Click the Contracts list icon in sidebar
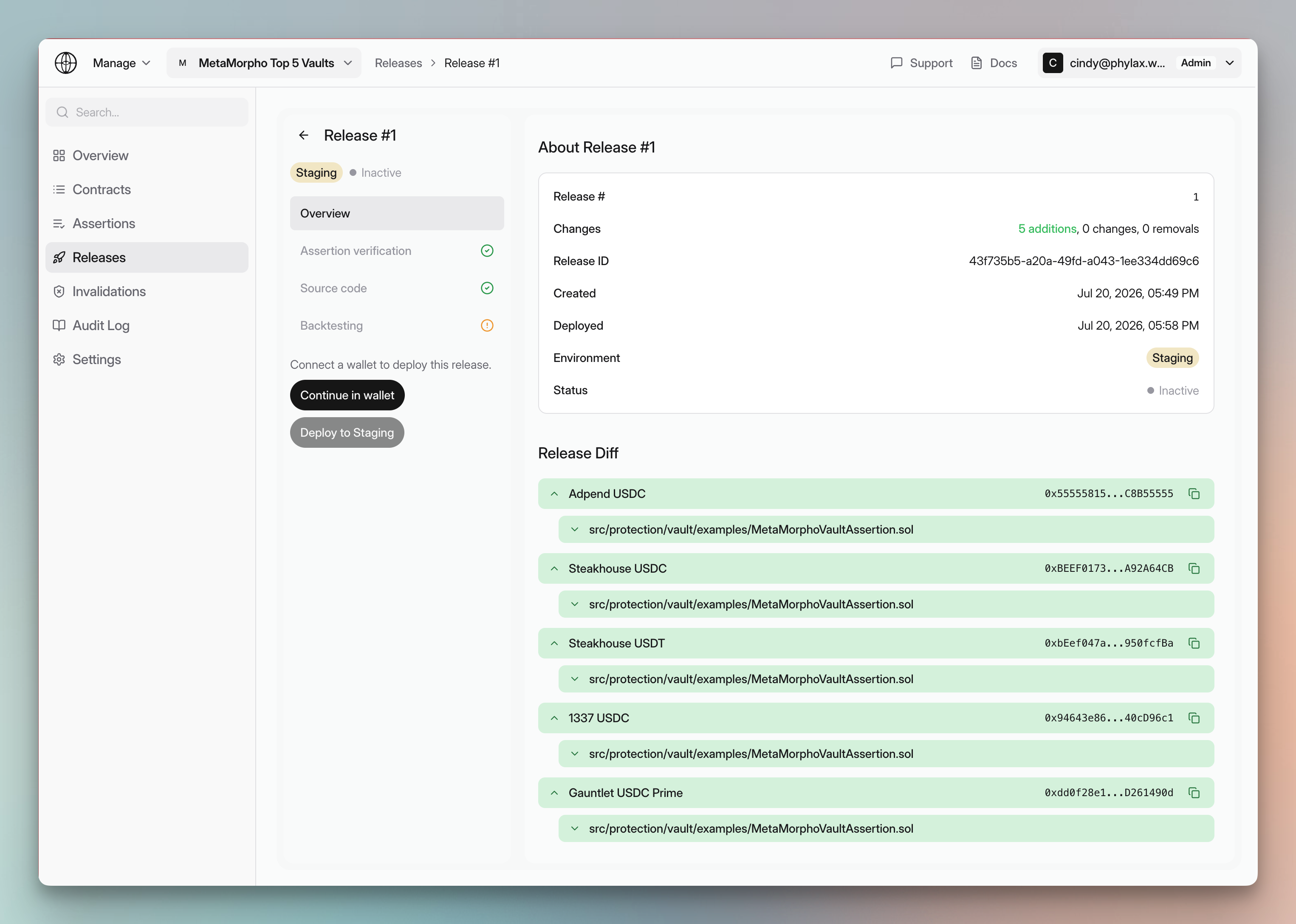Image resolution: width=1296 pixels, height=924 pixels. tap(59, 189)
